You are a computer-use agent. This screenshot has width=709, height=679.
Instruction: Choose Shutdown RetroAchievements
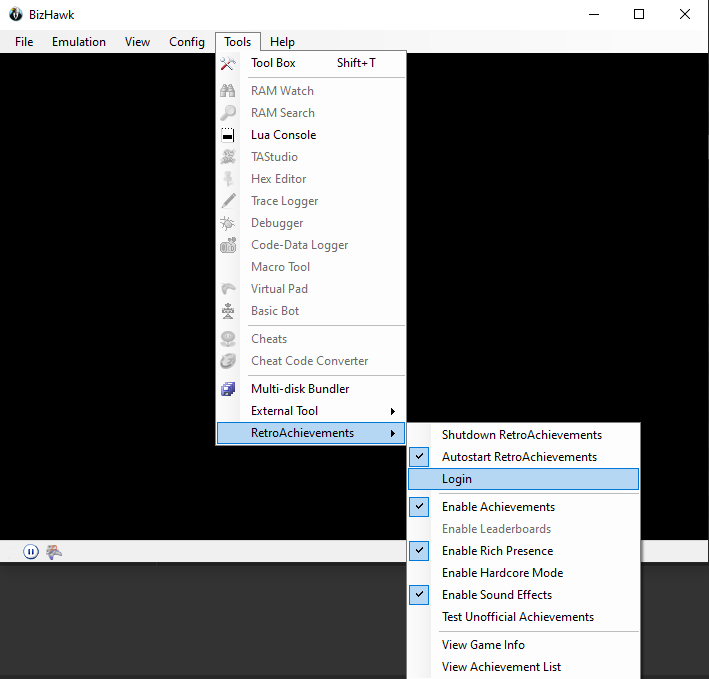524,435
